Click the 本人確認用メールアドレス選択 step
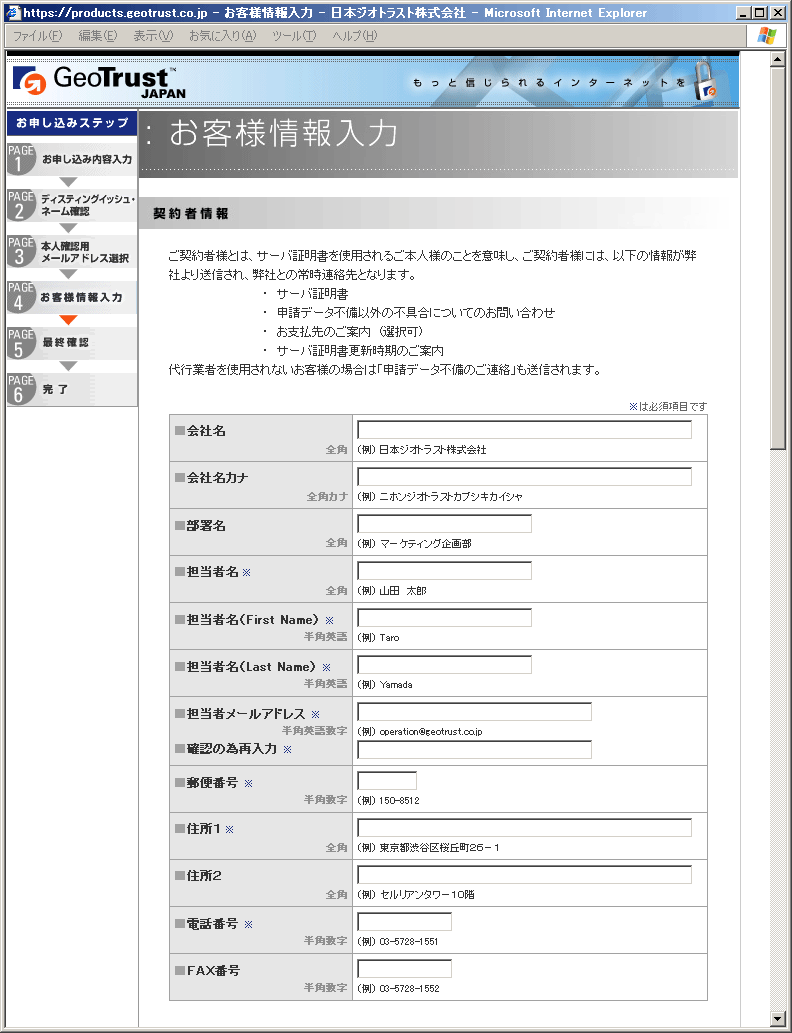Viewport: 792px width, 1033px height. click(x=84, y=252)
